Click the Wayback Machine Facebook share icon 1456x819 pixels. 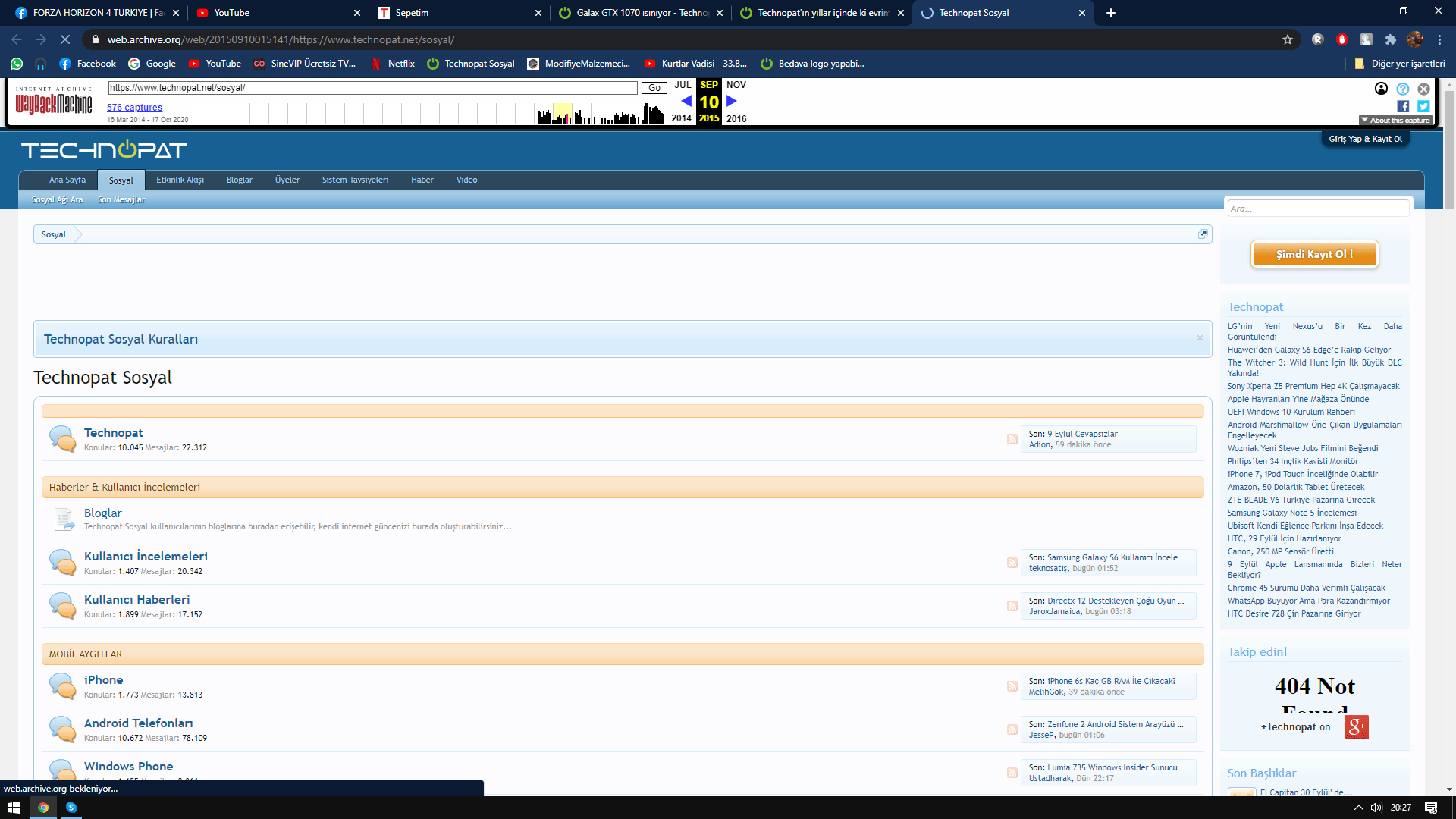tap(1403, 107)
